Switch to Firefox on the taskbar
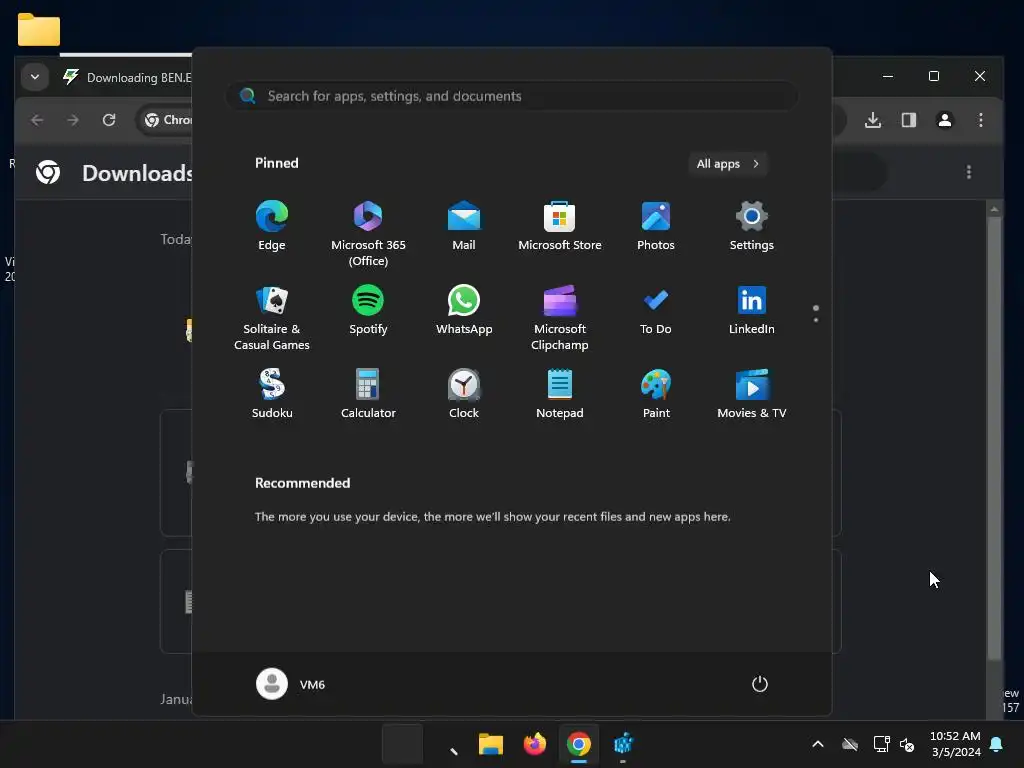The height and width of the screenshot is (768, 1024). (535, 744)
